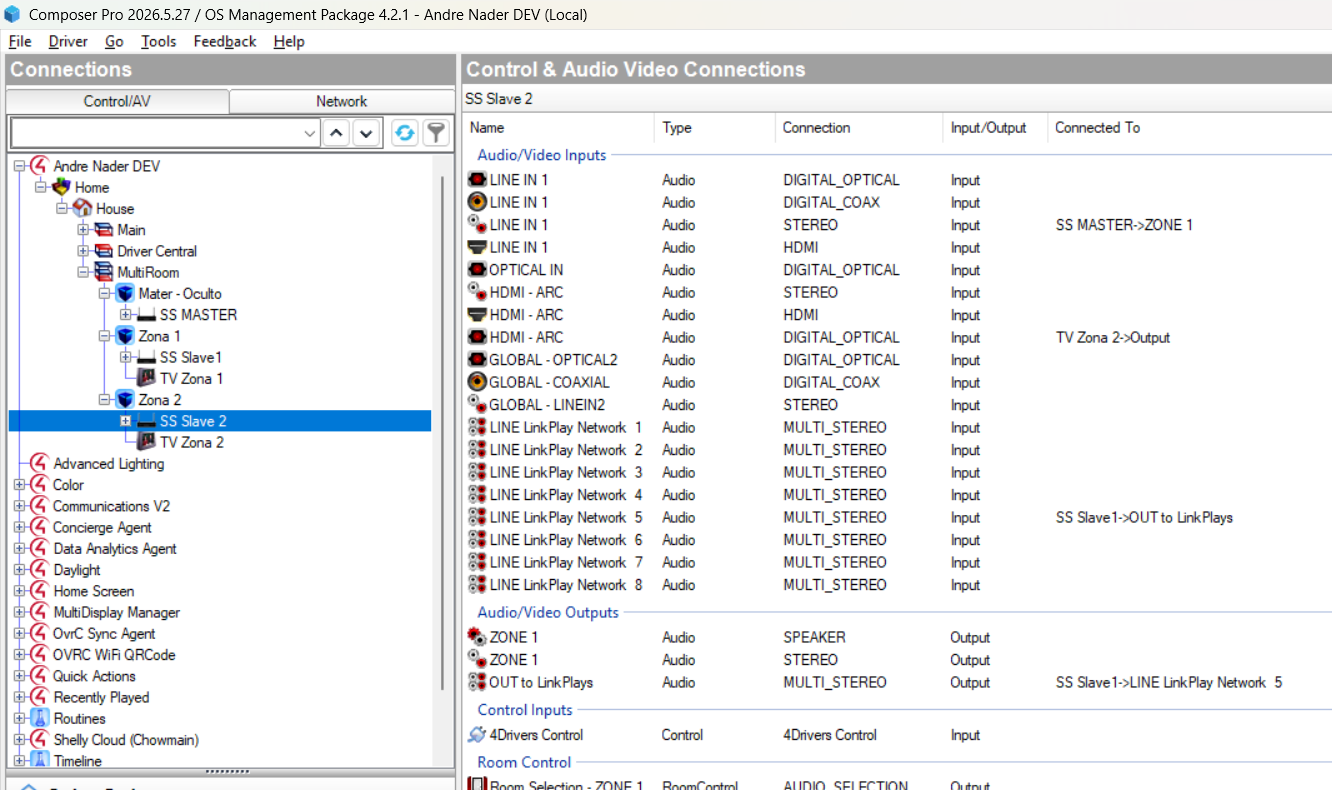
Task: Open the search combo box dropdown
Action: (310, 133)
